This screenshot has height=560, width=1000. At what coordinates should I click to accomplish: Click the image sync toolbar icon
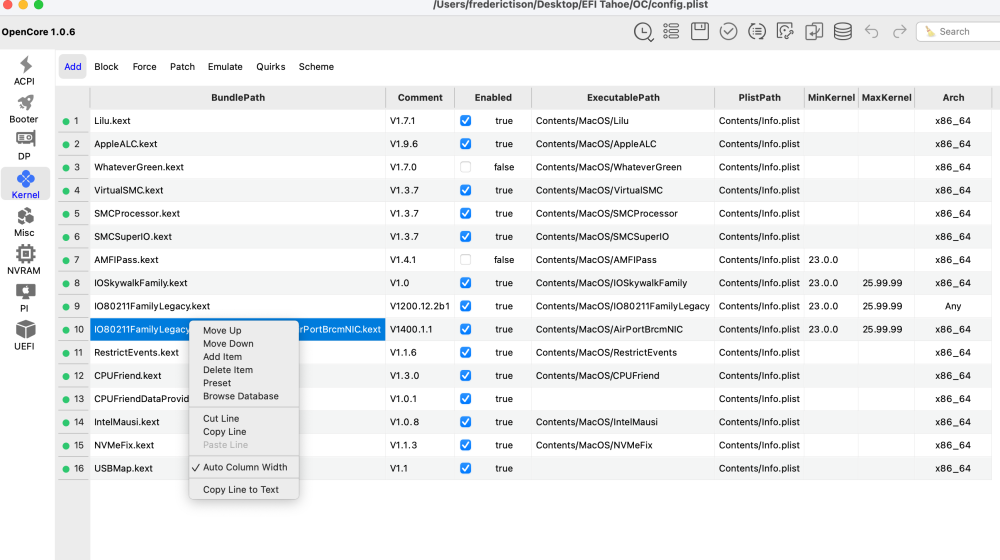[x=785, y=31]
